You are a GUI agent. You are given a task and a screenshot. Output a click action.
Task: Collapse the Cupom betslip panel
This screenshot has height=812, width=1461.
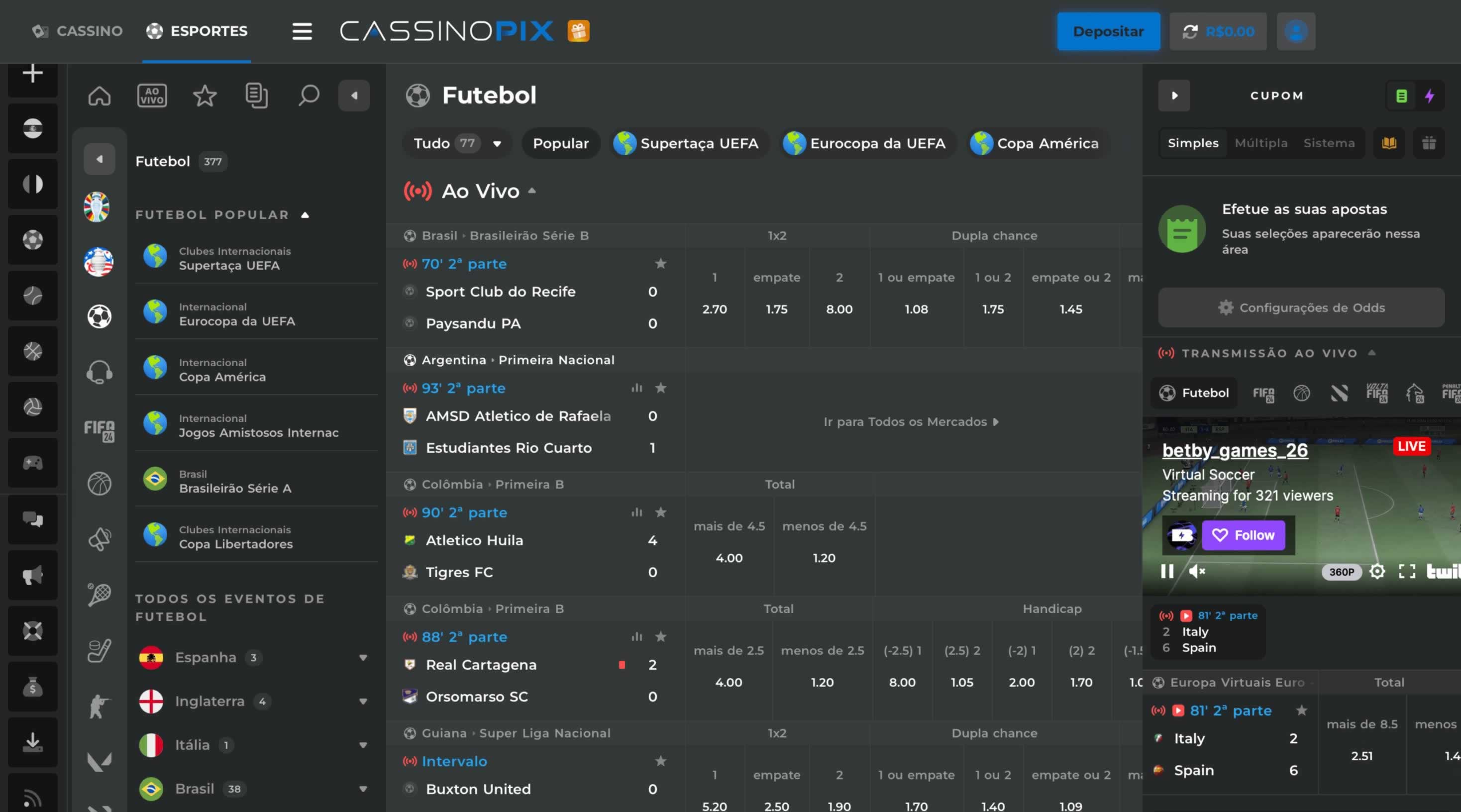[1174, 95]
